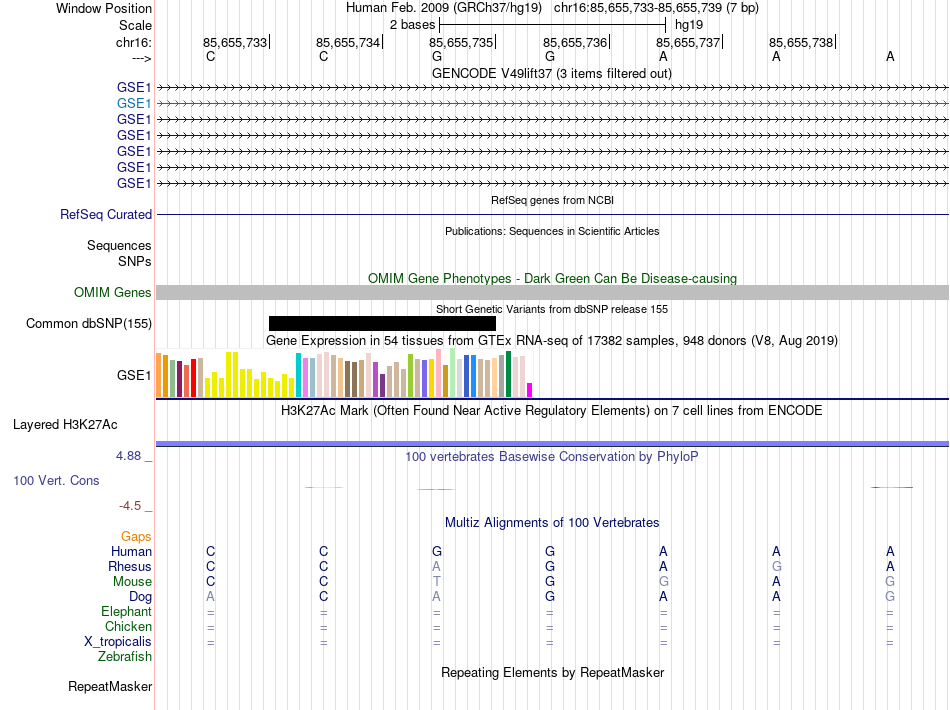
Task: Click the RepeatMasker track label
Action: point(110,687)
